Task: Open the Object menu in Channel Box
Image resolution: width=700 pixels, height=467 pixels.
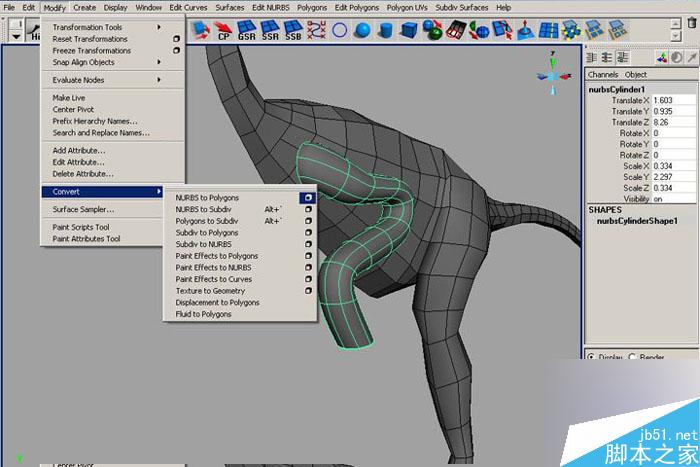Action: [x=636, y=75]
